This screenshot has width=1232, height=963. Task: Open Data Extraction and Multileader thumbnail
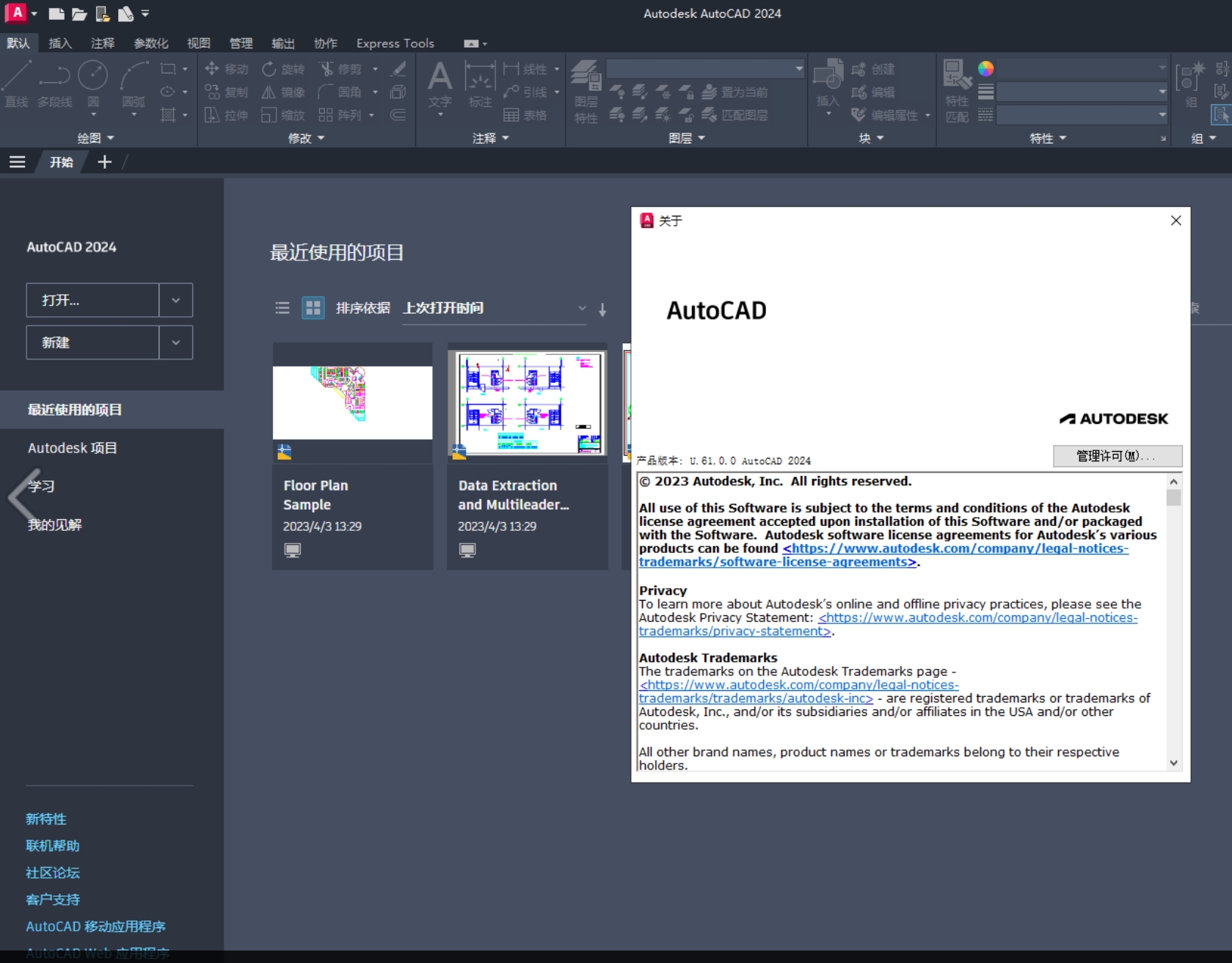pos(528,403)
